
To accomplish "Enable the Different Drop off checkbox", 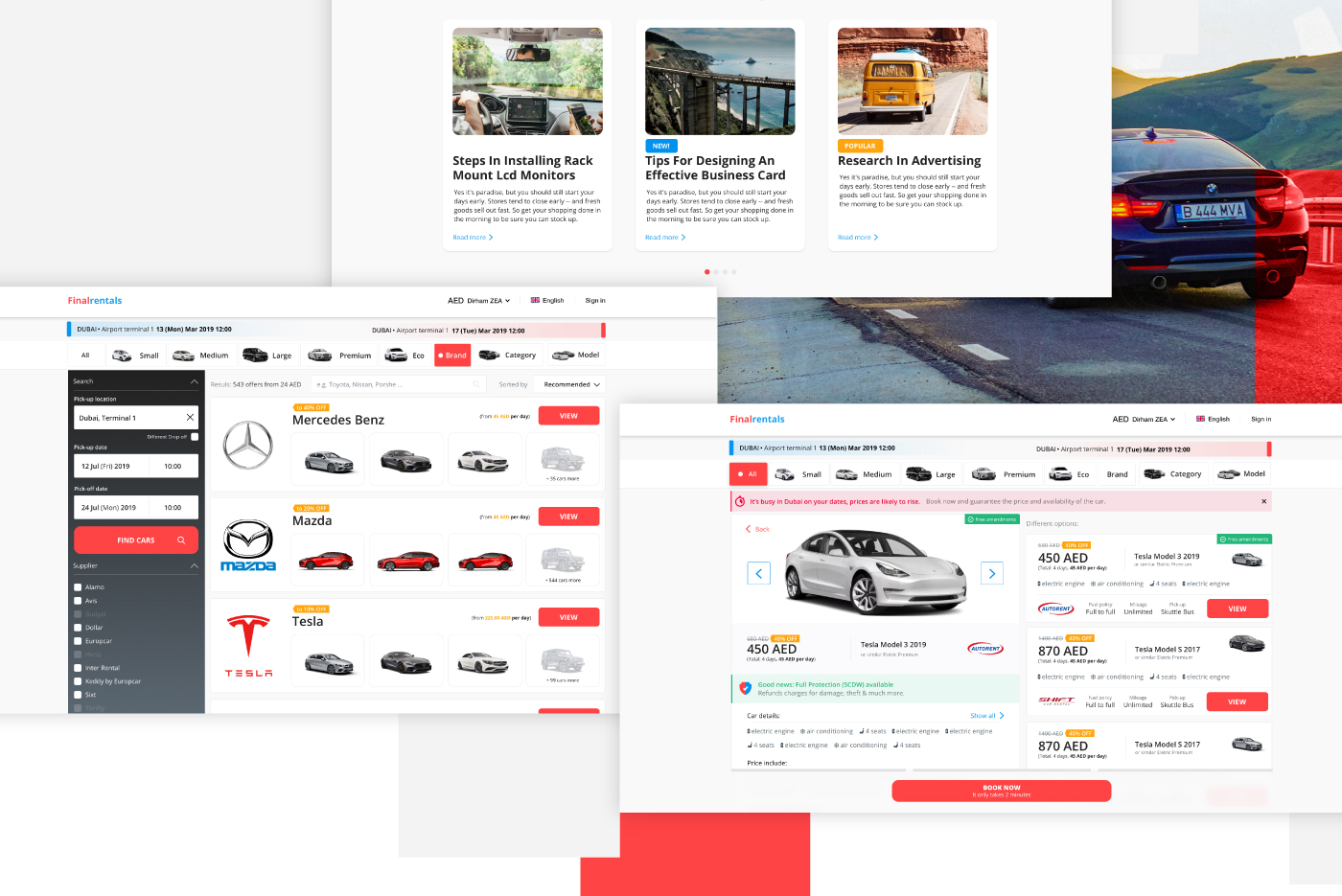I will tap(195, 437).
